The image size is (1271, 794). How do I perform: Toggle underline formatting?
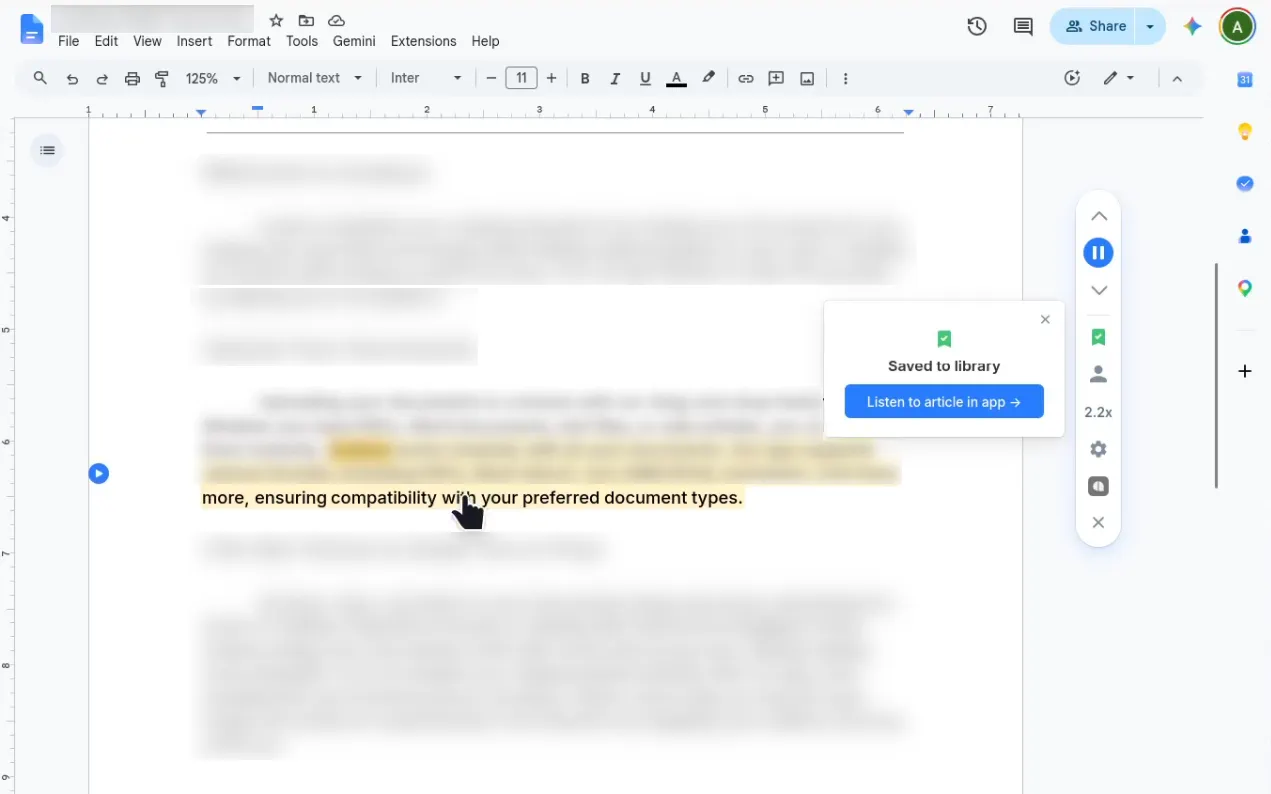645,78
